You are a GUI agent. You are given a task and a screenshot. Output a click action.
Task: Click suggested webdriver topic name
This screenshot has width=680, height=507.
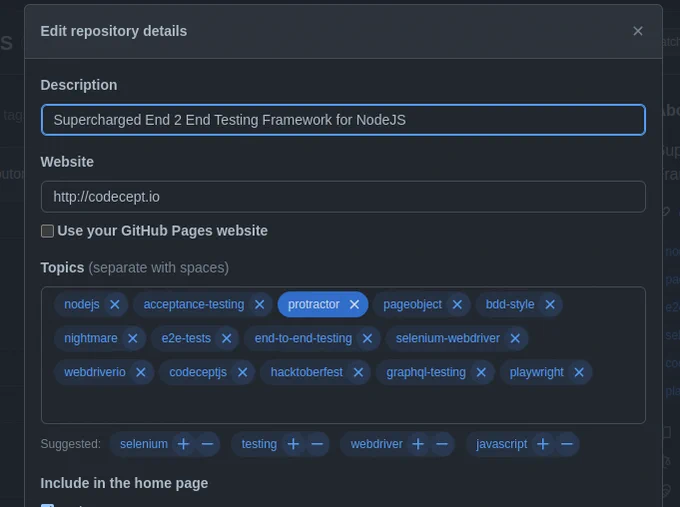(x=376, y=444)
